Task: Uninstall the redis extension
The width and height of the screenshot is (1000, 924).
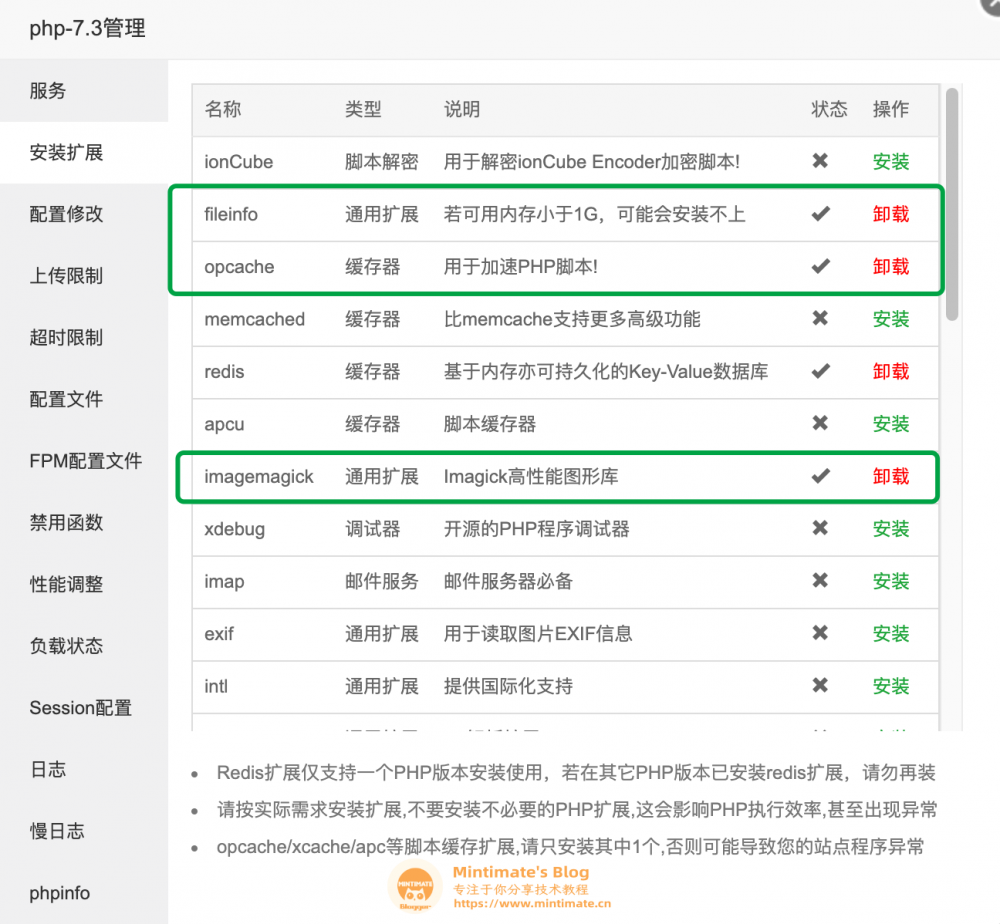Action: [891, 371]
